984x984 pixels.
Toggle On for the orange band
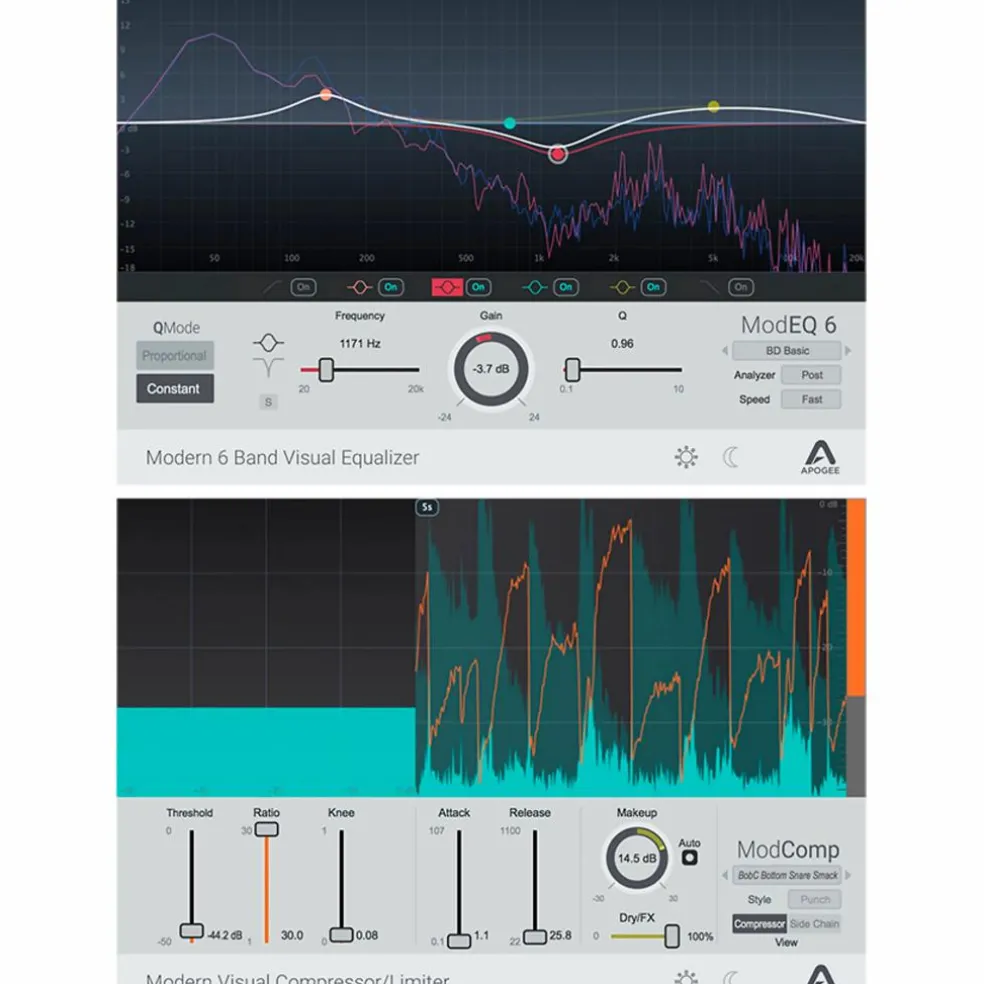click(x=391, y=287)
